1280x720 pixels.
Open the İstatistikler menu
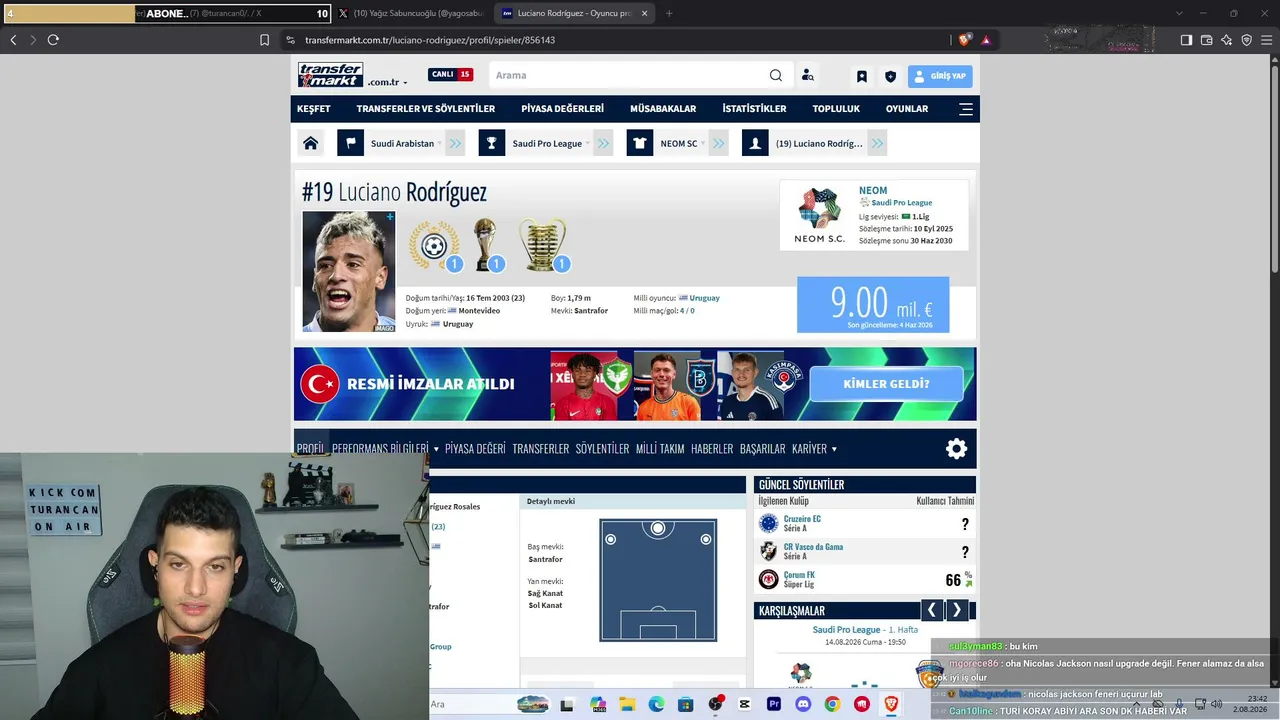coord(754,109)
